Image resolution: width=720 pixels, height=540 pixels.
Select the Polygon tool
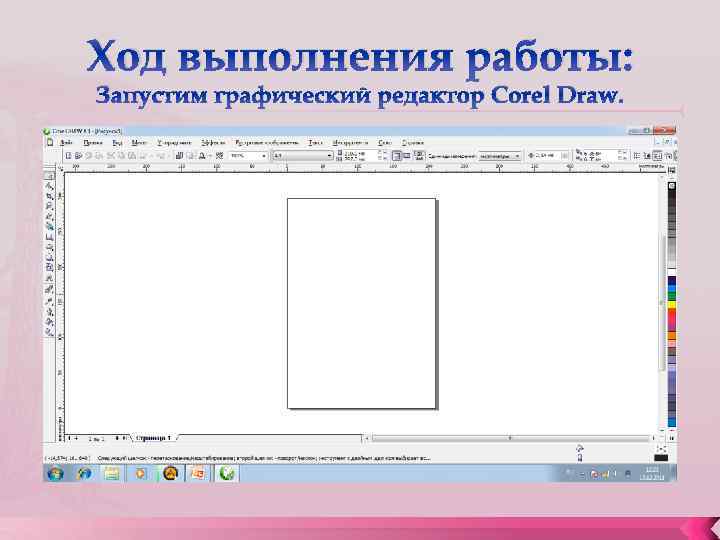(x=49, y=258)
